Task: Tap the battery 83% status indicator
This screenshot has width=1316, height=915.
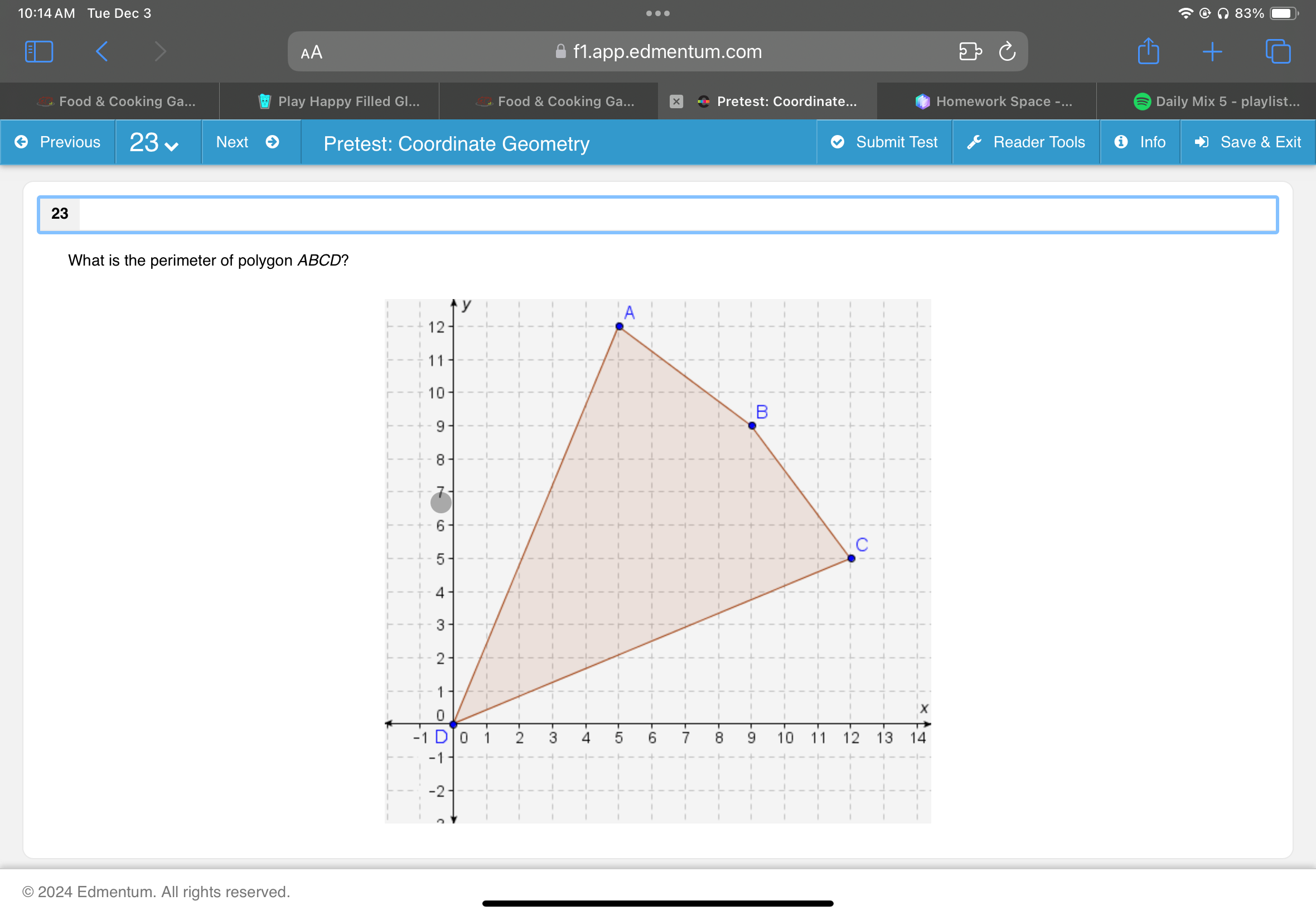Action: tap(1267, 13)
